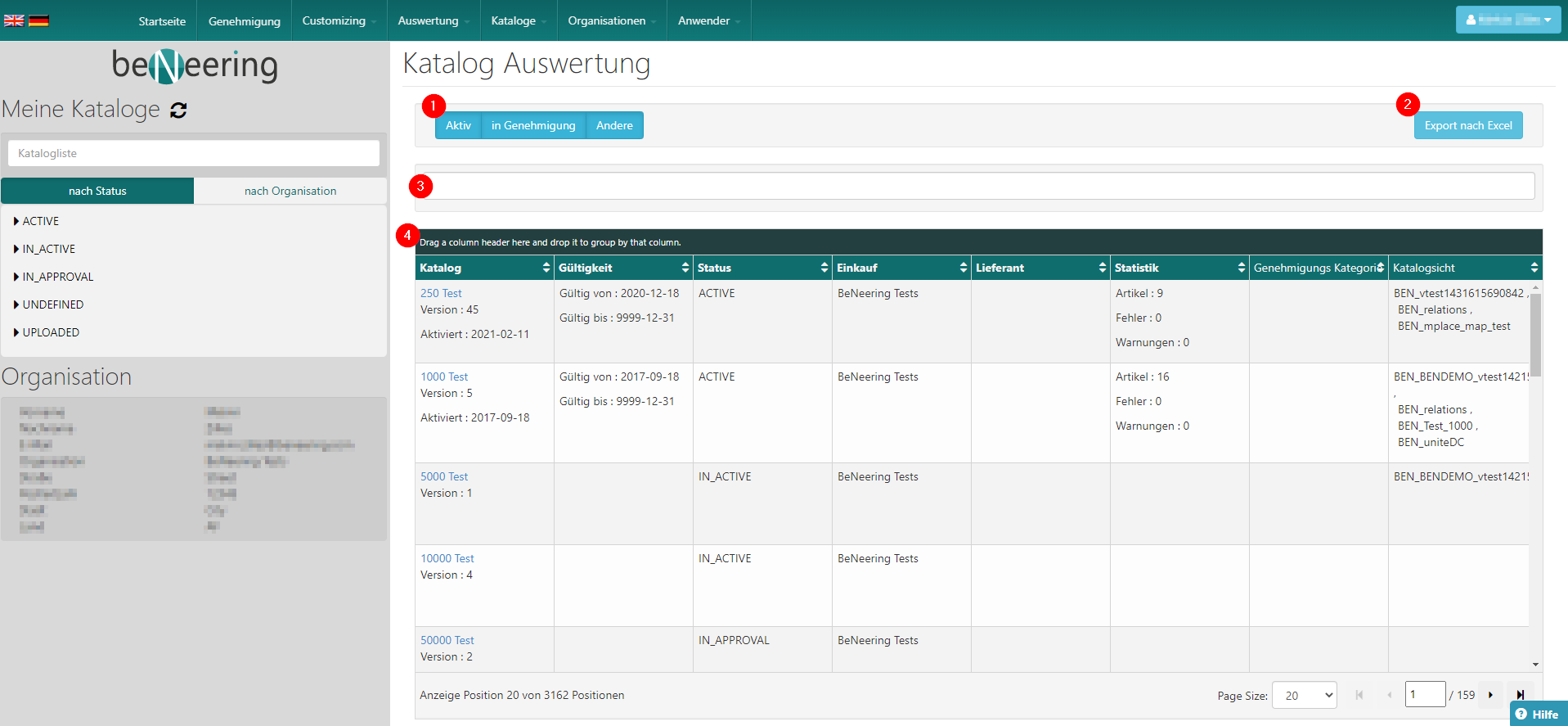The width and height of the screenshot is (1568, 726).
Task: Open the user account dropdown
Action: point(1507,20)
